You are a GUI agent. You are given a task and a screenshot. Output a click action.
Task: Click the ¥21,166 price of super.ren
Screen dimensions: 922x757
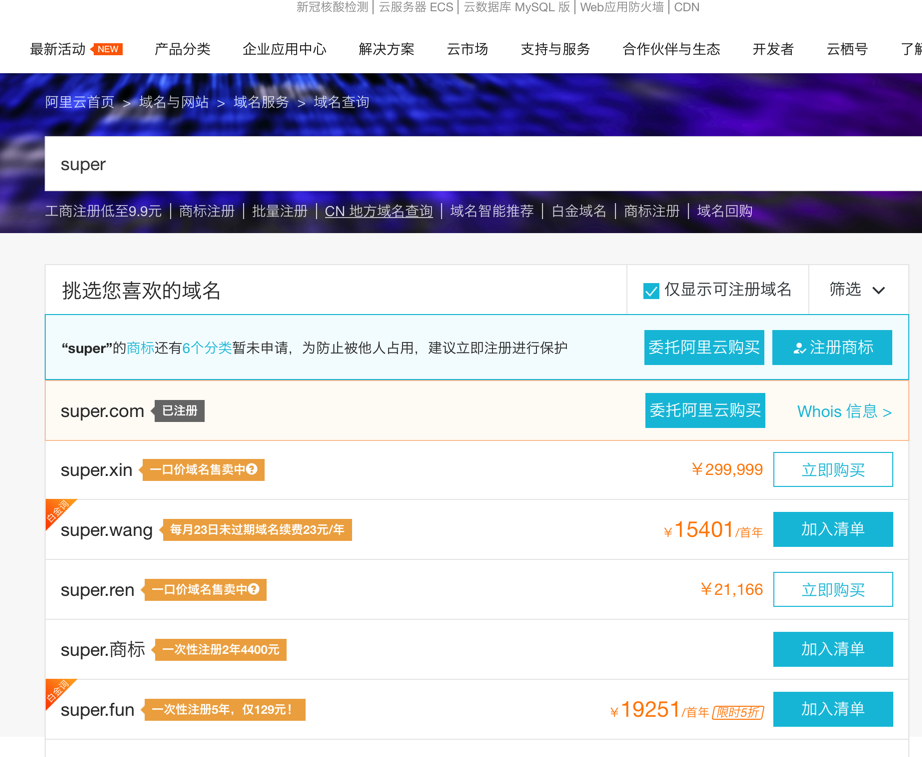tap(732, 589)
